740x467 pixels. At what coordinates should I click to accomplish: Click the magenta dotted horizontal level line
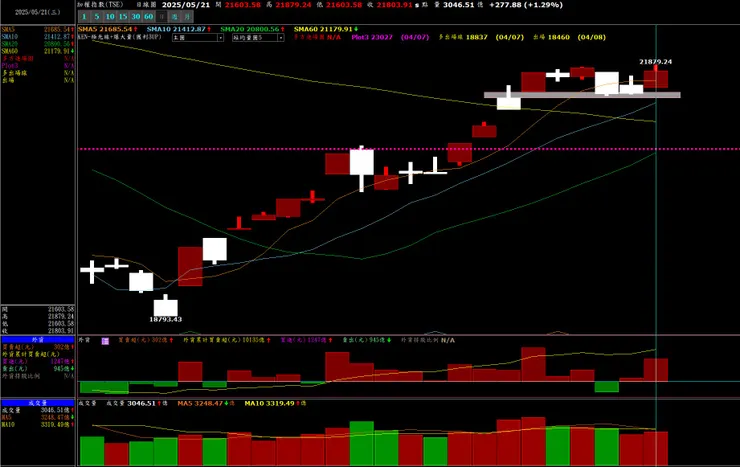409,149
